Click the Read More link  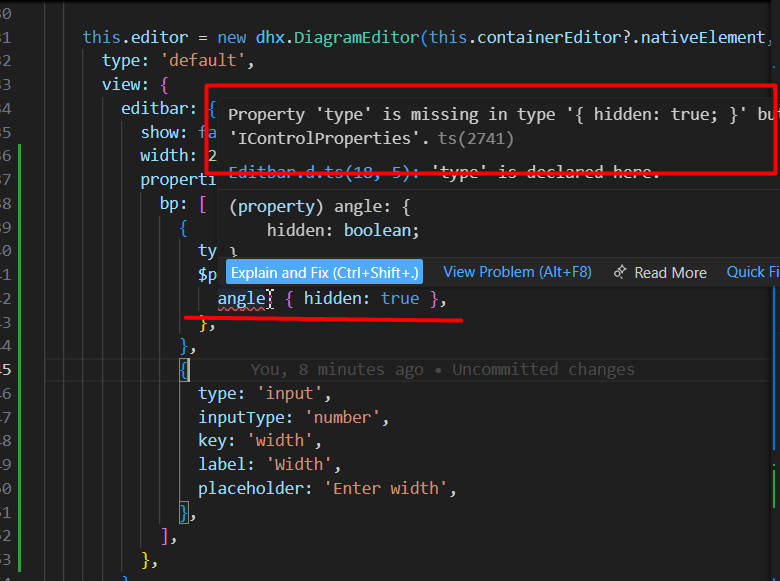[670, 272]
